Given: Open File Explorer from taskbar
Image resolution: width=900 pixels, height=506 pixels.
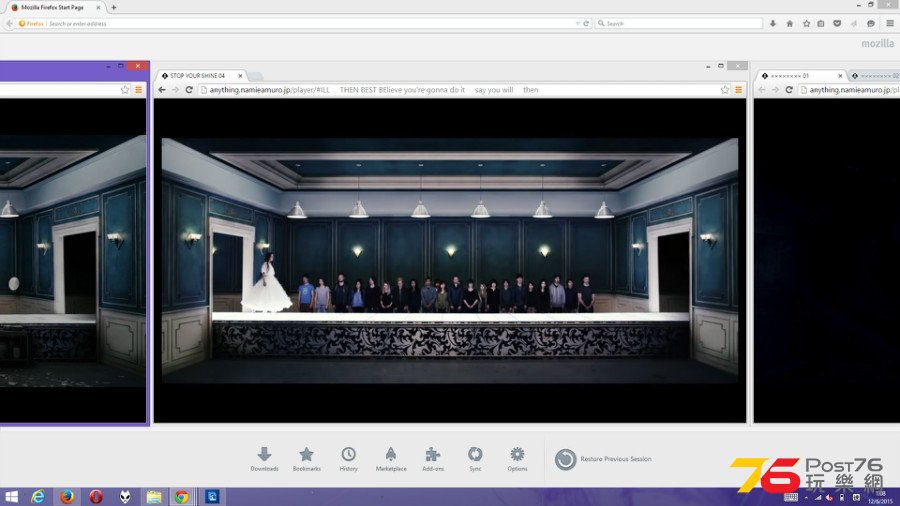Looking at the screenshot, I should coord(154,497).
